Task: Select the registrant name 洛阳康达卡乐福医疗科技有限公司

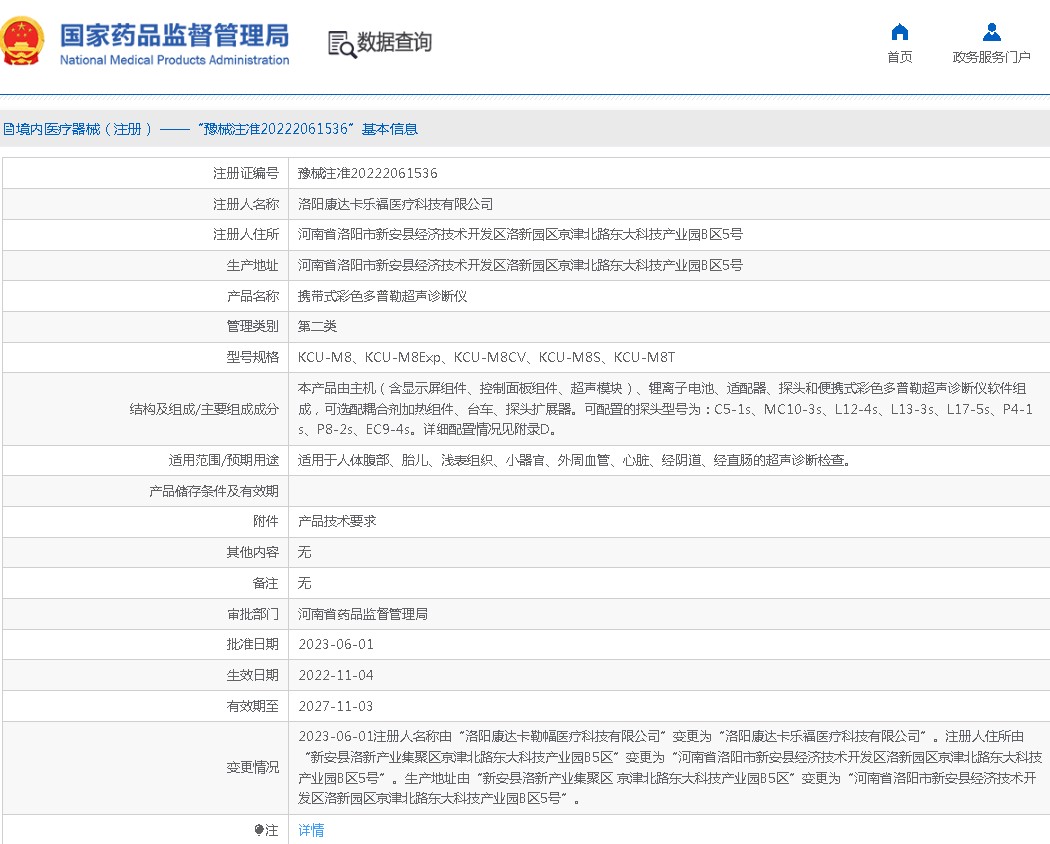Action: point(395,204)
